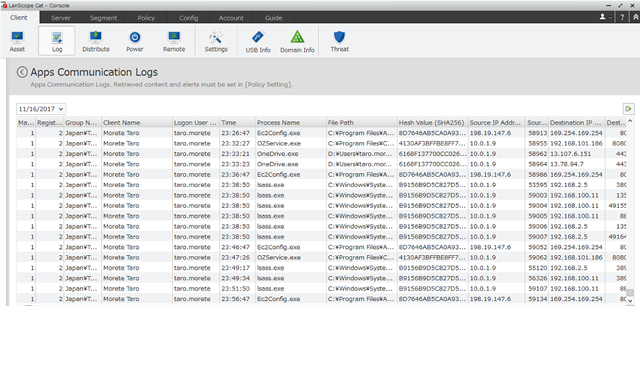Switch to the Policy tab
Viewport: 640px width, 380px height.
146,18
